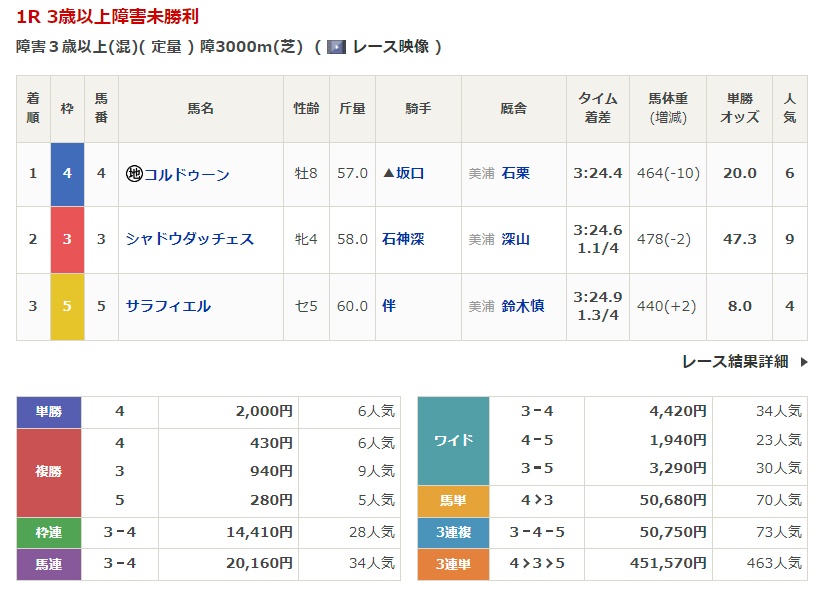This screenshot has height=589, width=824.
Task: Open horse シャドウダッチェス profile
Action: (190, 239)
